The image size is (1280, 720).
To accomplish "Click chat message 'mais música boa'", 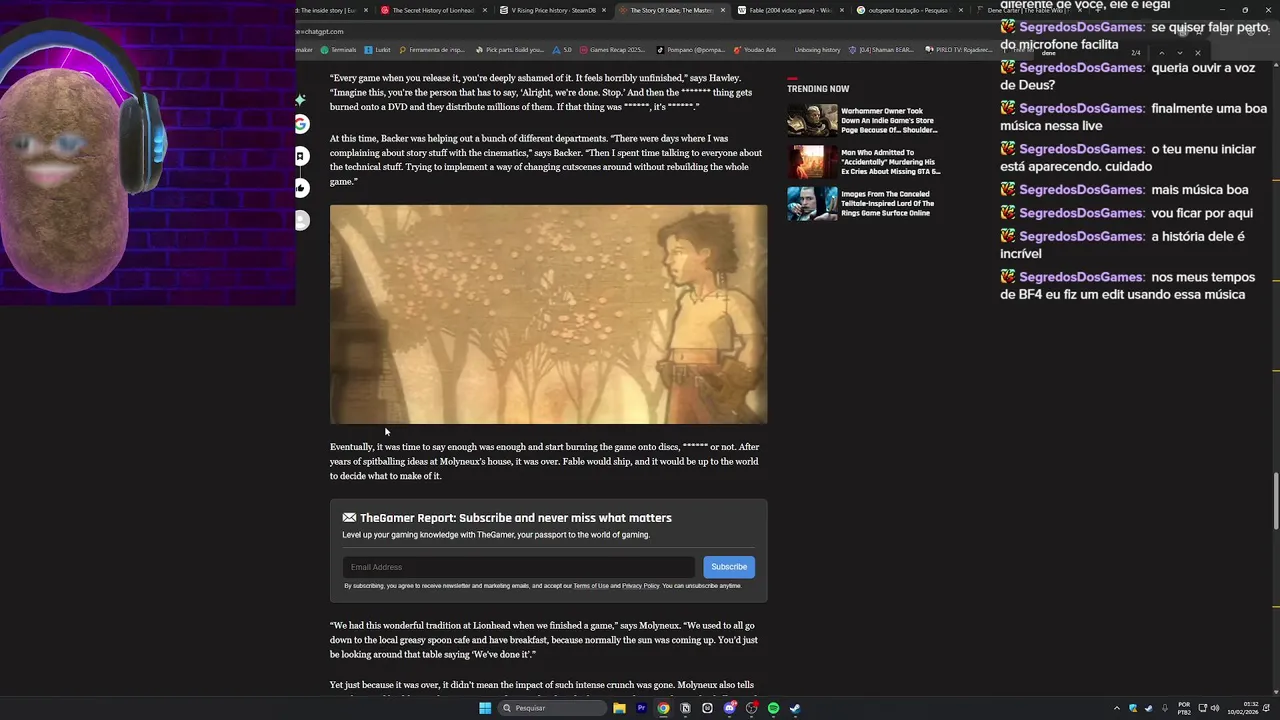I will (x=1124, y=190).
